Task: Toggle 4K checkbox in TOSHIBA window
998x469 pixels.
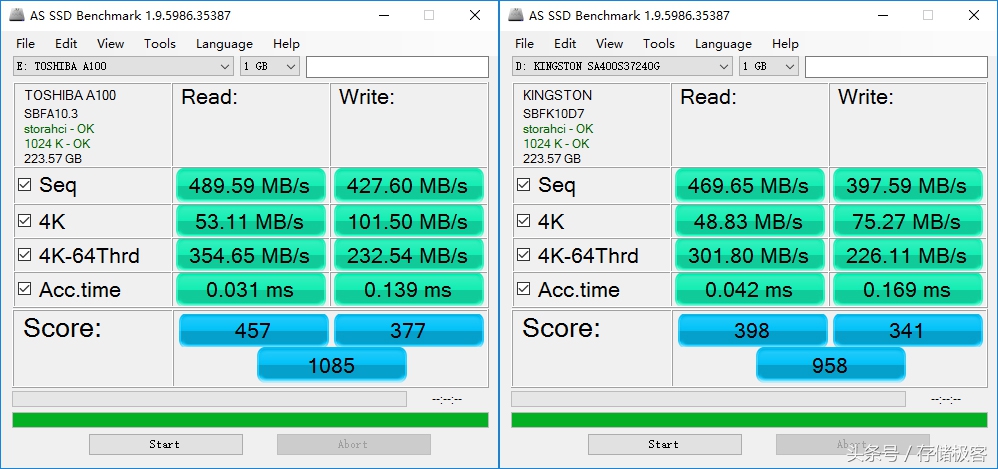Action: [25, 221]
